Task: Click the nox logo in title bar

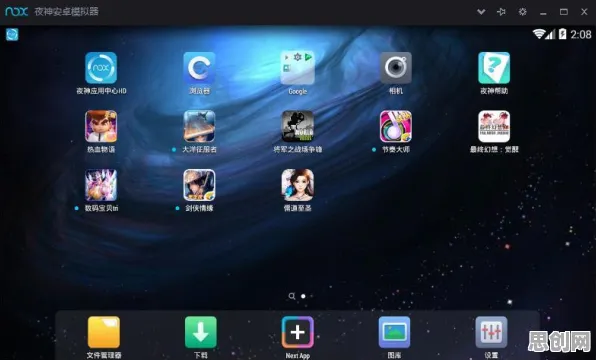Action: (16, 11)
